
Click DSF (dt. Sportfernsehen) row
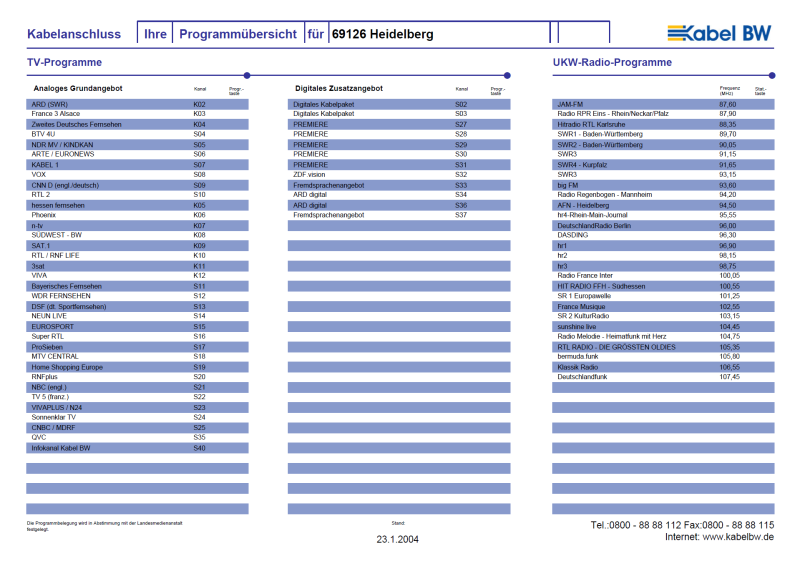(137, 306)
